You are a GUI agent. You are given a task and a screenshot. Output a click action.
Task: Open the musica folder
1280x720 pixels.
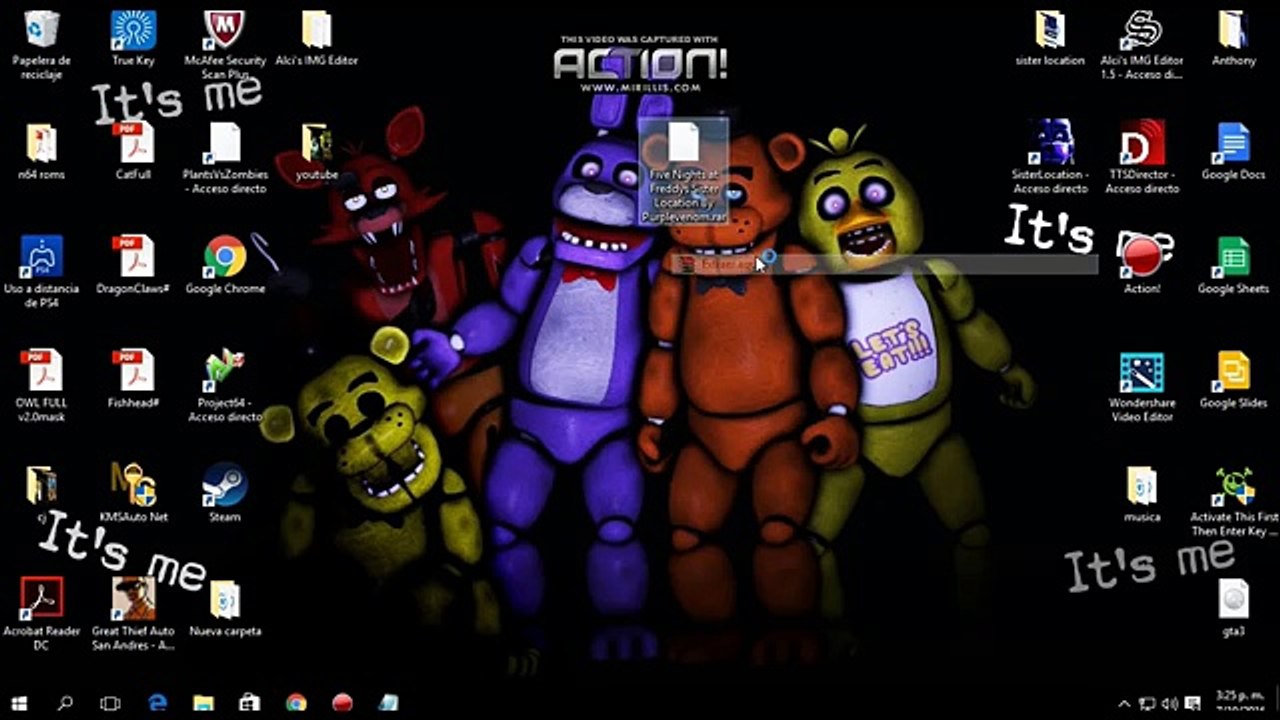click(x=1142, y=494)
